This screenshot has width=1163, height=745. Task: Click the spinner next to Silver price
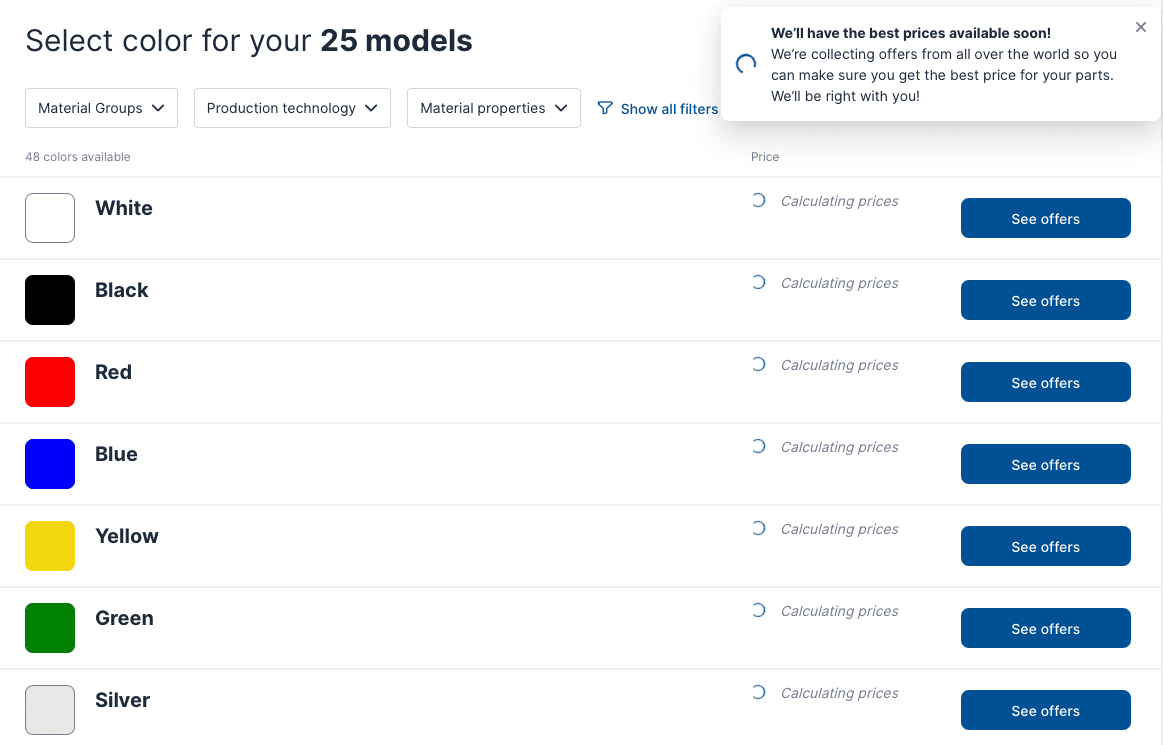(x=758, y=692)
